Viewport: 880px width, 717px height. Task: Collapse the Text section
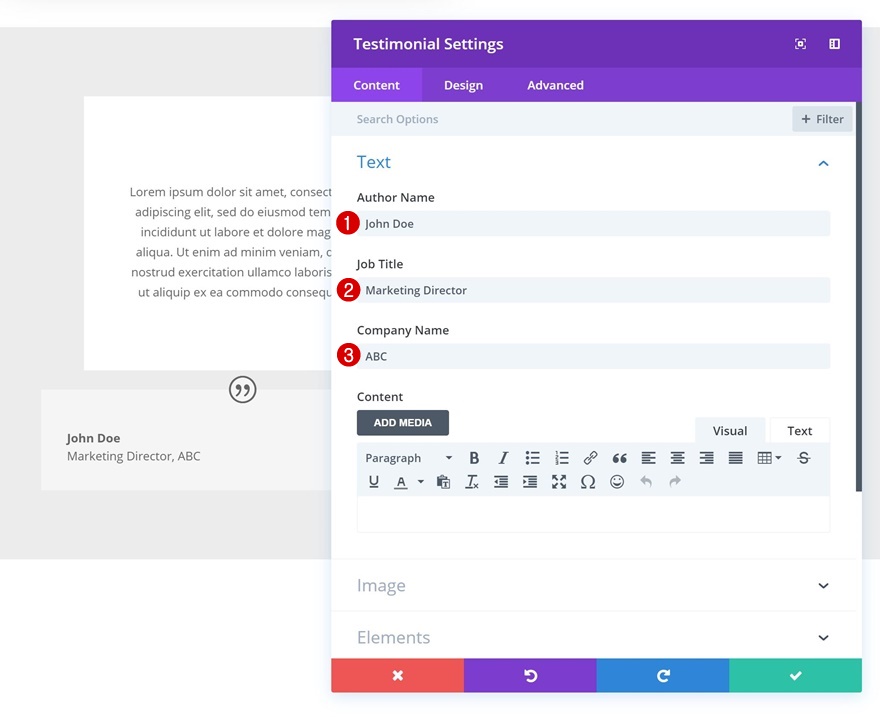[x=823, y=163]
